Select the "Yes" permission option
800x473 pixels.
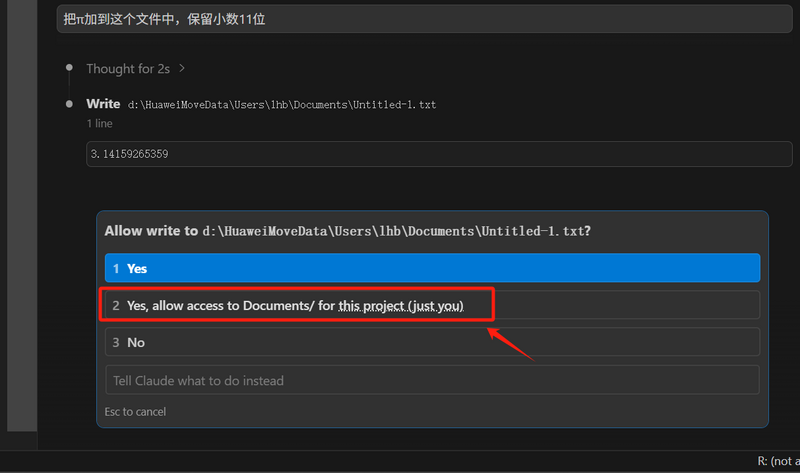[432, 268]
